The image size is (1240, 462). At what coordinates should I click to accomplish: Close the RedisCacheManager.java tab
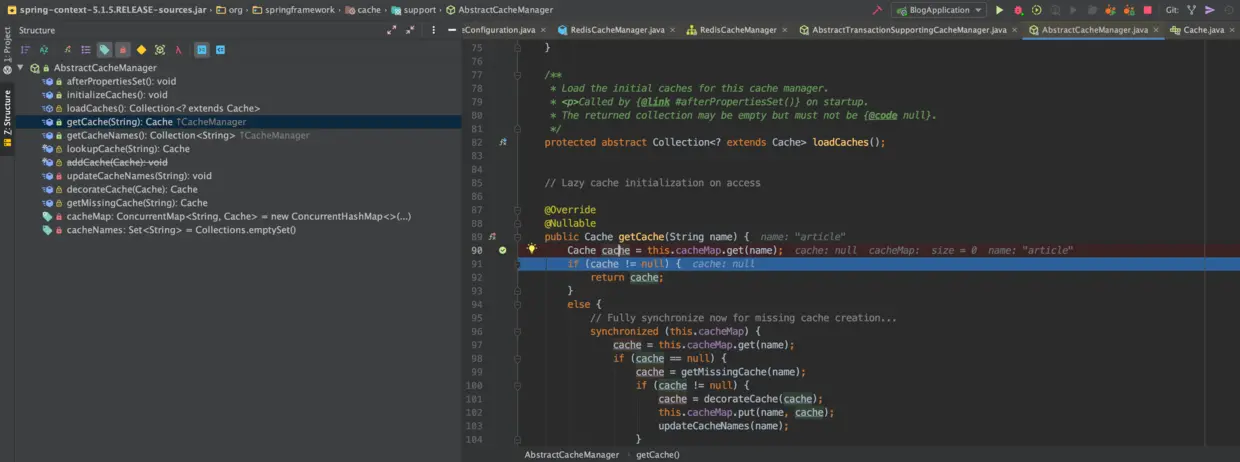[x=674, y=30]
